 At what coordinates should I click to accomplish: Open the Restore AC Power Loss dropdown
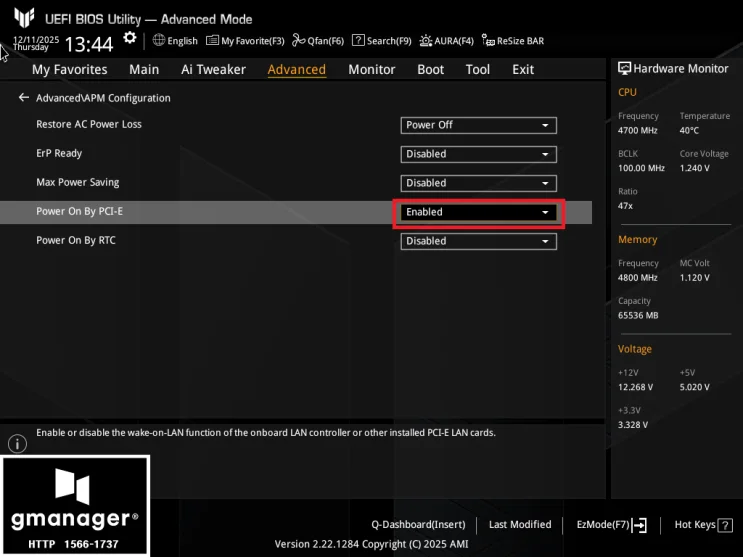pyautogui.click(x=479, y=125)
